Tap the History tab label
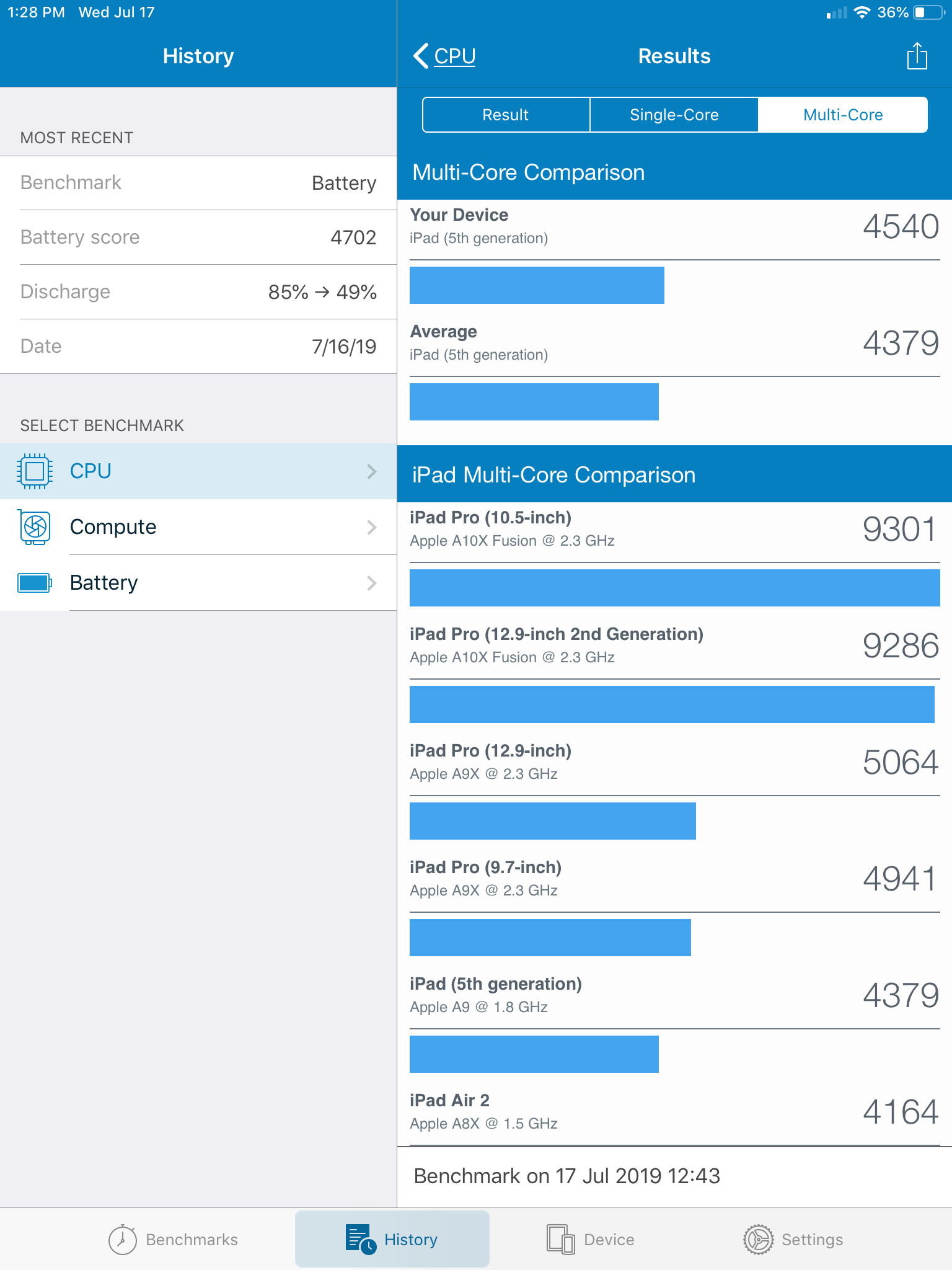Viewport: 952px width, 1270px height. (x=411, y=1239)
